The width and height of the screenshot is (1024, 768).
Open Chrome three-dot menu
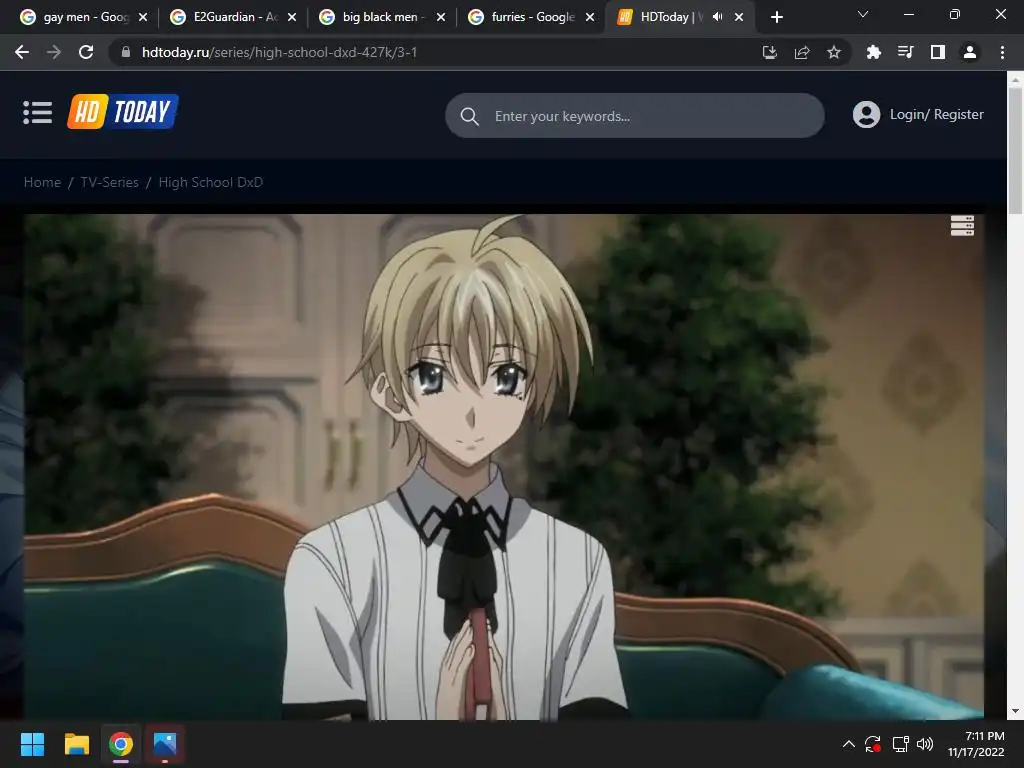pos(1002,52)
